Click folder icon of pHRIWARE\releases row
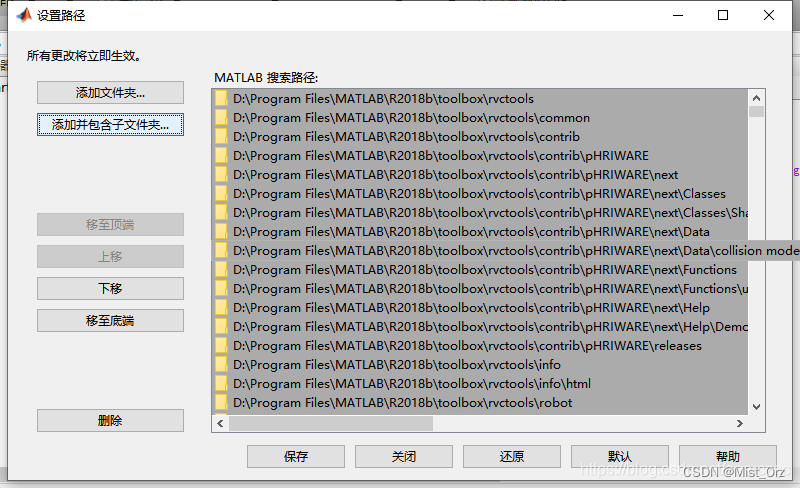 click(x=221, y=345)
